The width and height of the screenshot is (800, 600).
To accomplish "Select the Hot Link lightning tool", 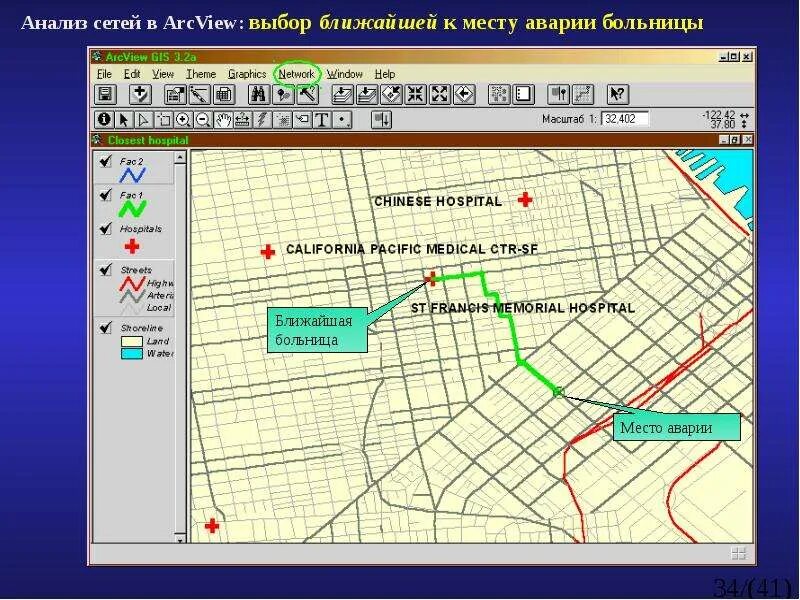I will tap(262, 120).
